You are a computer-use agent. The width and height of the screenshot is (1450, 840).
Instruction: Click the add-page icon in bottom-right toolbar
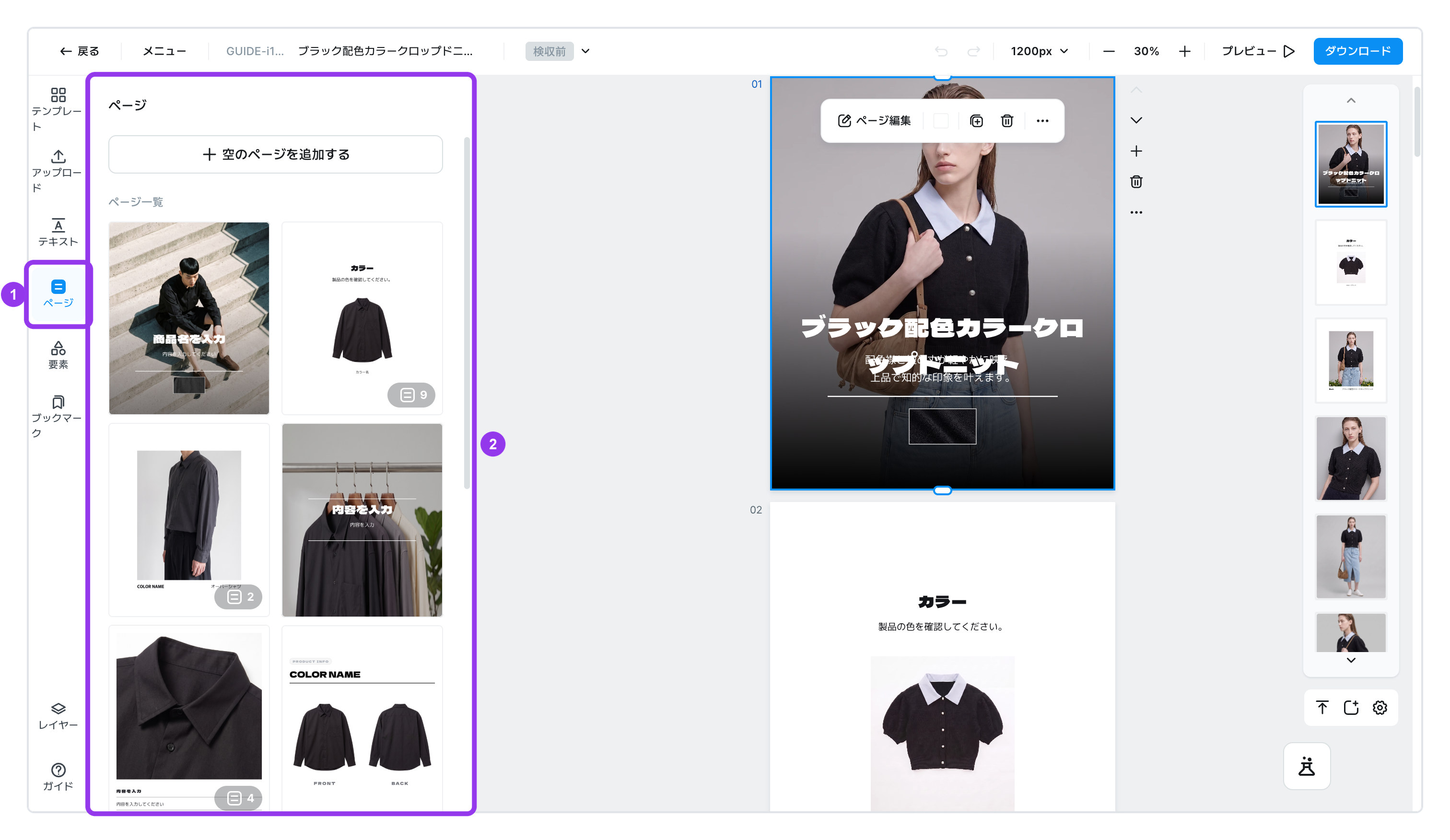1351,707
